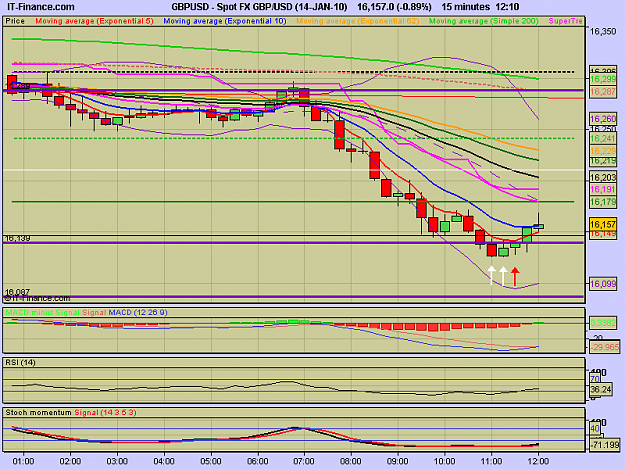This screenshot has width=625, height=469.
Task: Select Moving average (Exponential 5) legend entry
Action: click(94, 21)
